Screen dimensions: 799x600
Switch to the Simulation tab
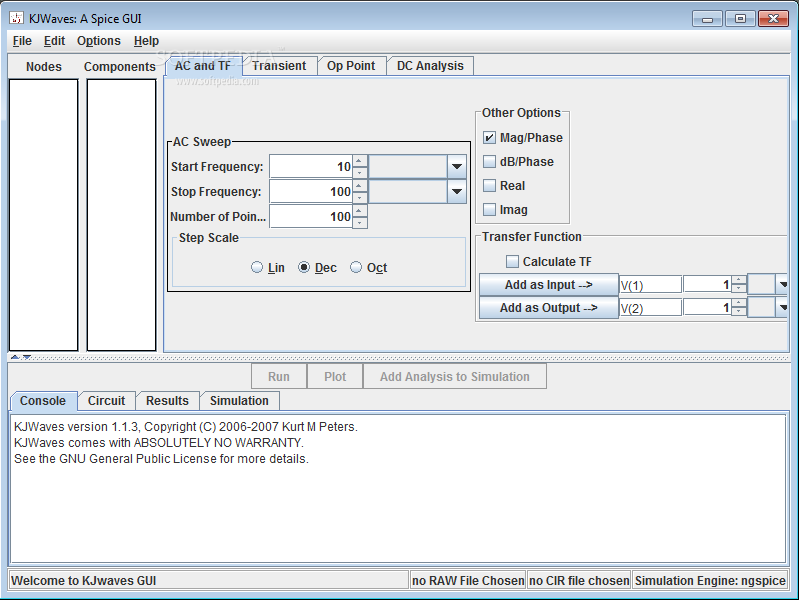(239, 401)
